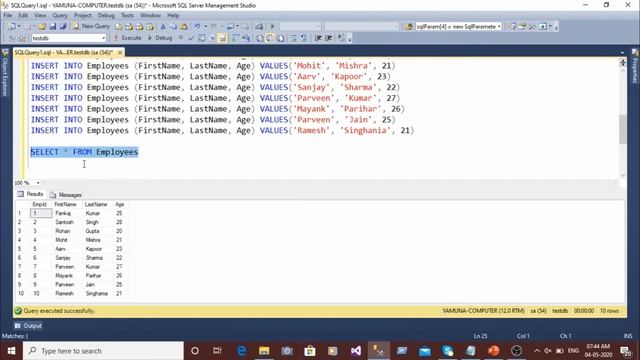Open the Query menu
Screen dimensions: 640x360
pos(60,15)
